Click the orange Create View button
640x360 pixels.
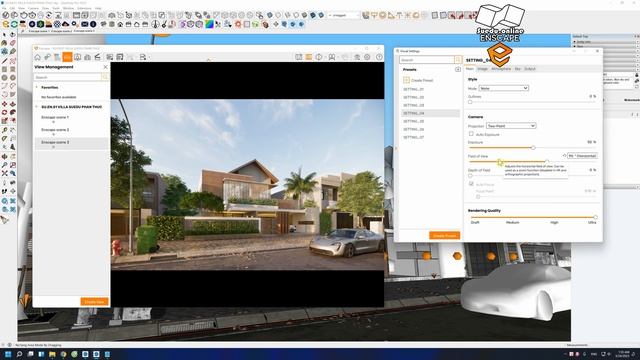(95, 302)
